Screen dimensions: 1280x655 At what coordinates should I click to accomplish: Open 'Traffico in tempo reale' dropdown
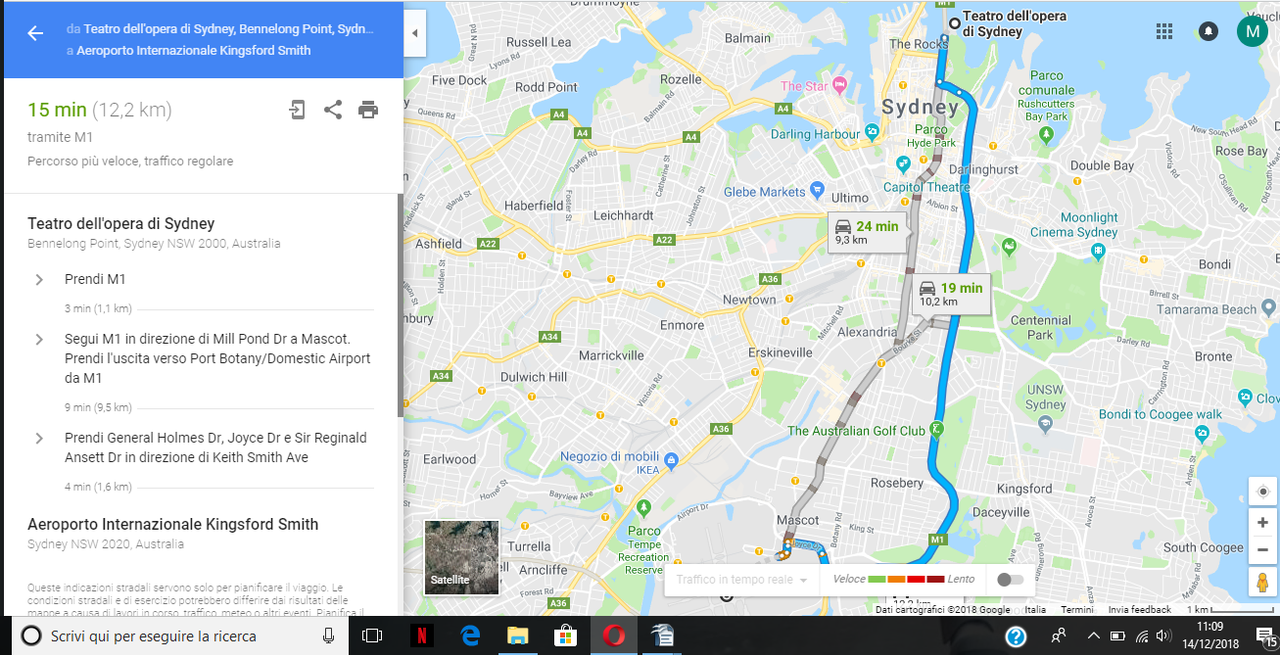[x=741, y=579]
